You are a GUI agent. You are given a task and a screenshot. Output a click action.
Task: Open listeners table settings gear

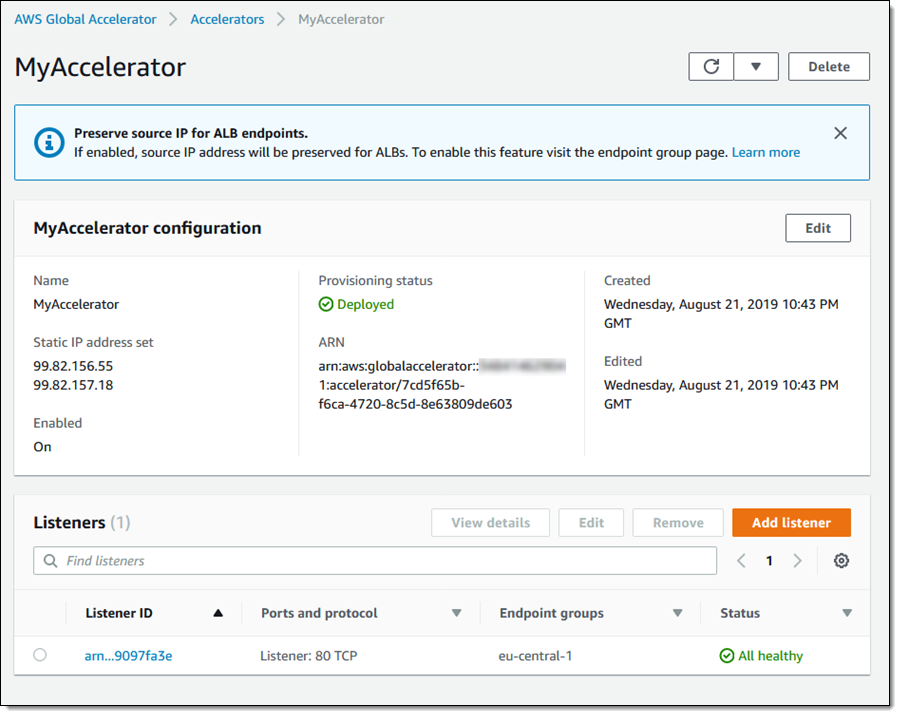(x=841, y=560)
